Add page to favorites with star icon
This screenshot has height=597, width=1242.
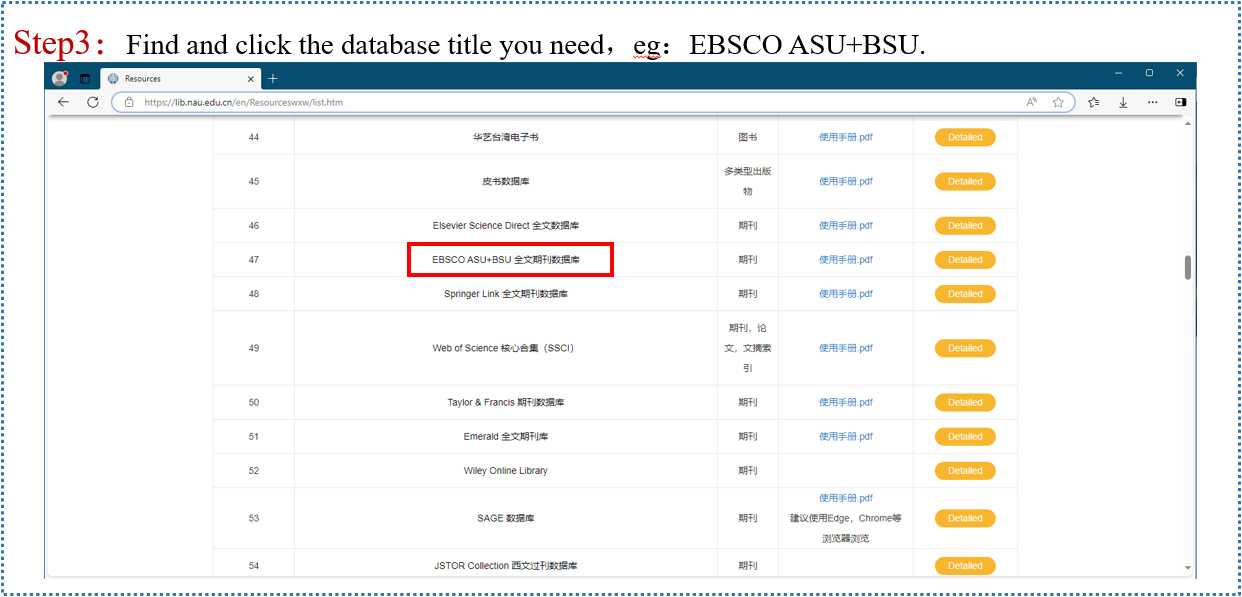point(1058,102)
